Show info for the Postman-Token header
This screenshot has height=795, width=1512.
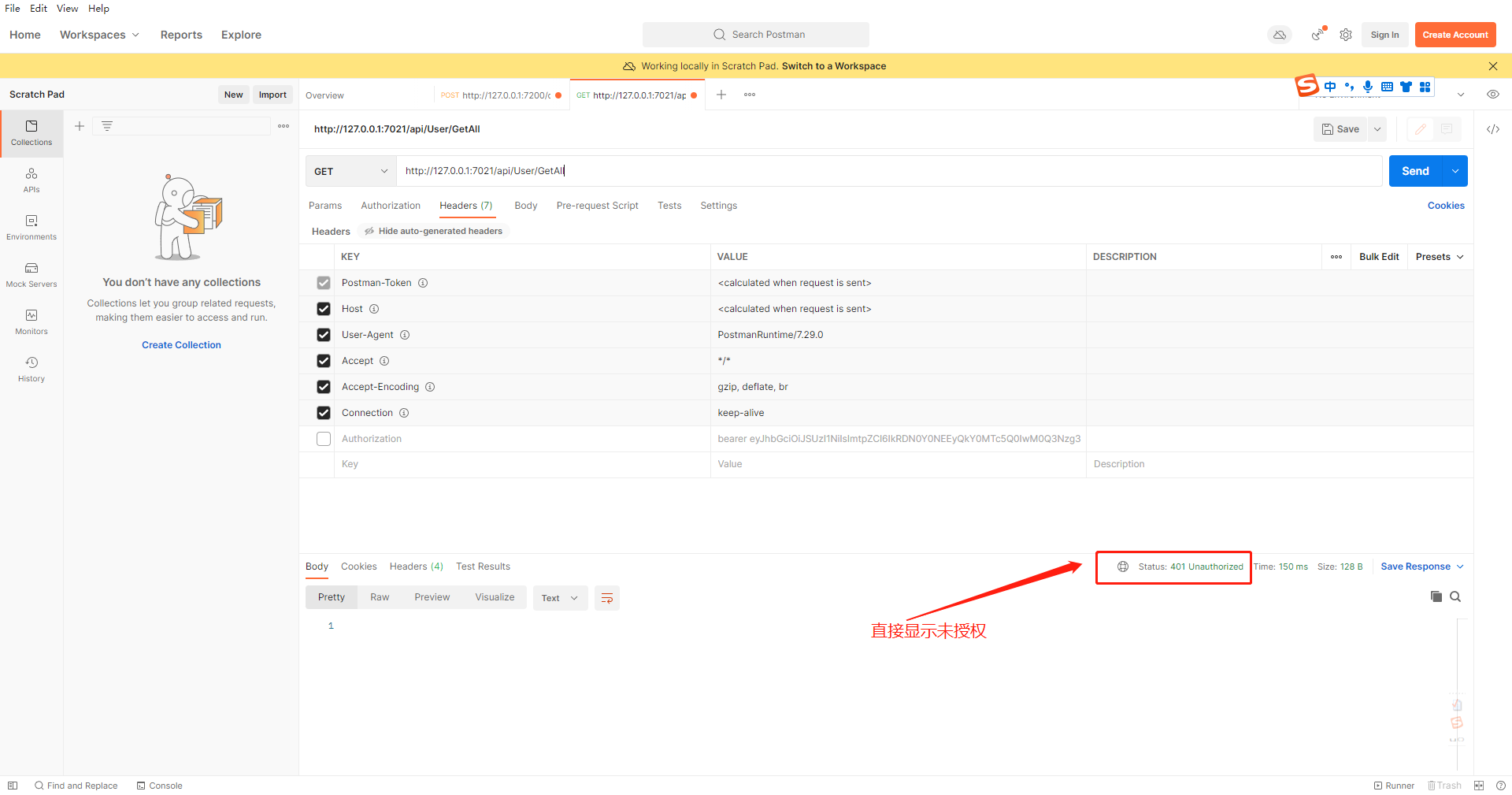[x=423, y=283]
